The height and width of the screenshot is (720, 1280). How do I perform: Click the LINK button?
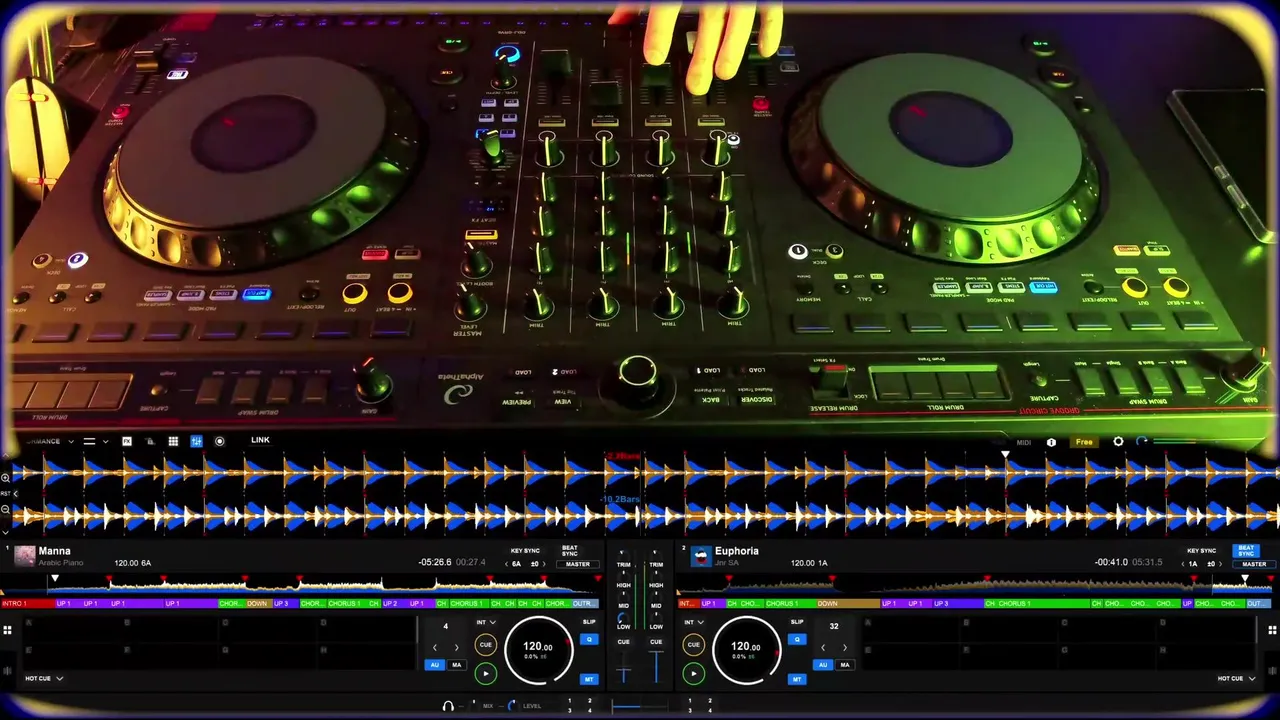tap(260, 440)
